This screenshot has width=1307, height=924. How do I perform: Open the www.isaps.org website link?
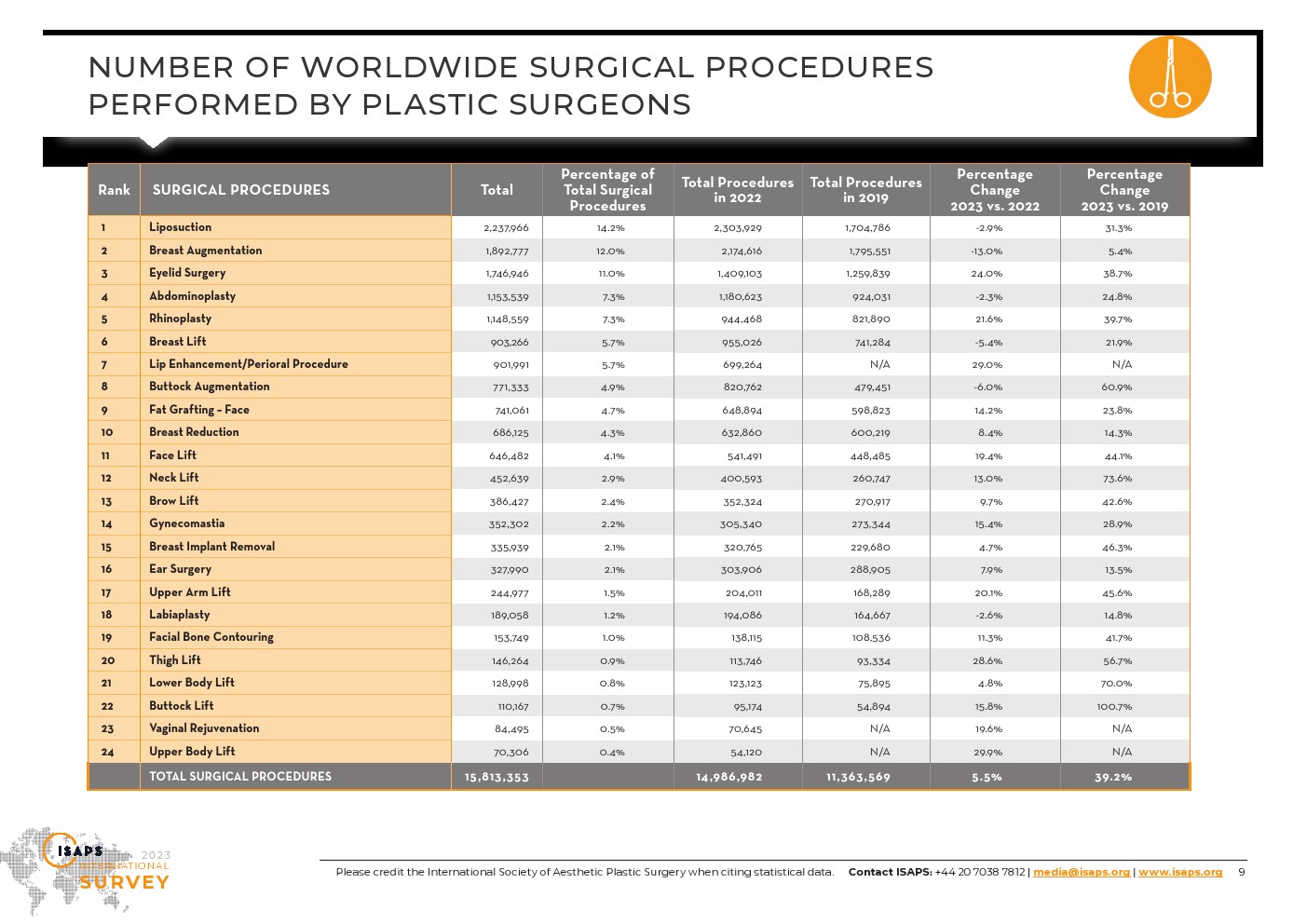(1179, 872)
